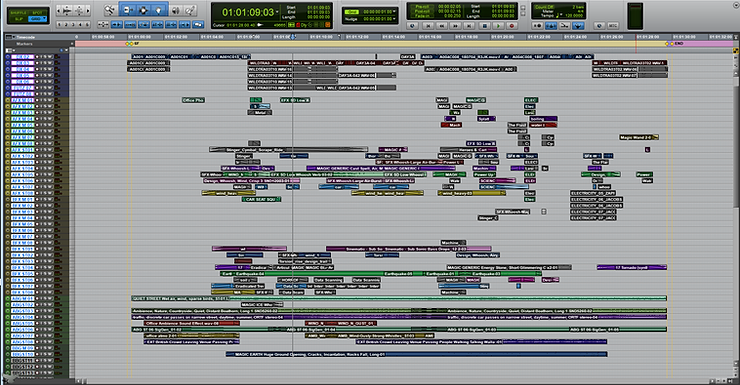
Task: Click the audio waveform zoom button
Action: tap(67, 10)
